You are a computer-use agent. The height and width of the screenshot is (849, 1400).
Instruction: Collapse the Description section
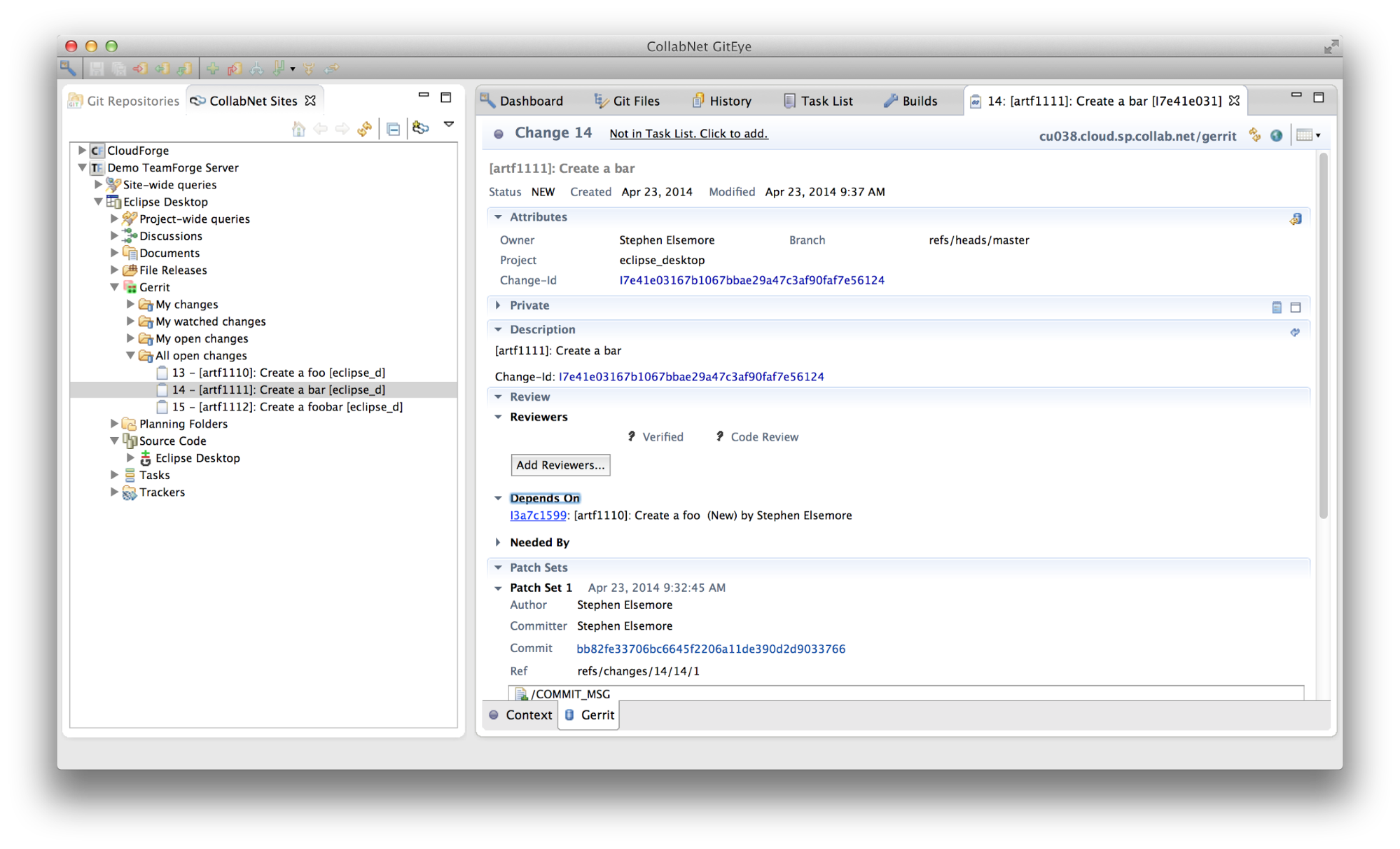tap(498, 329)
